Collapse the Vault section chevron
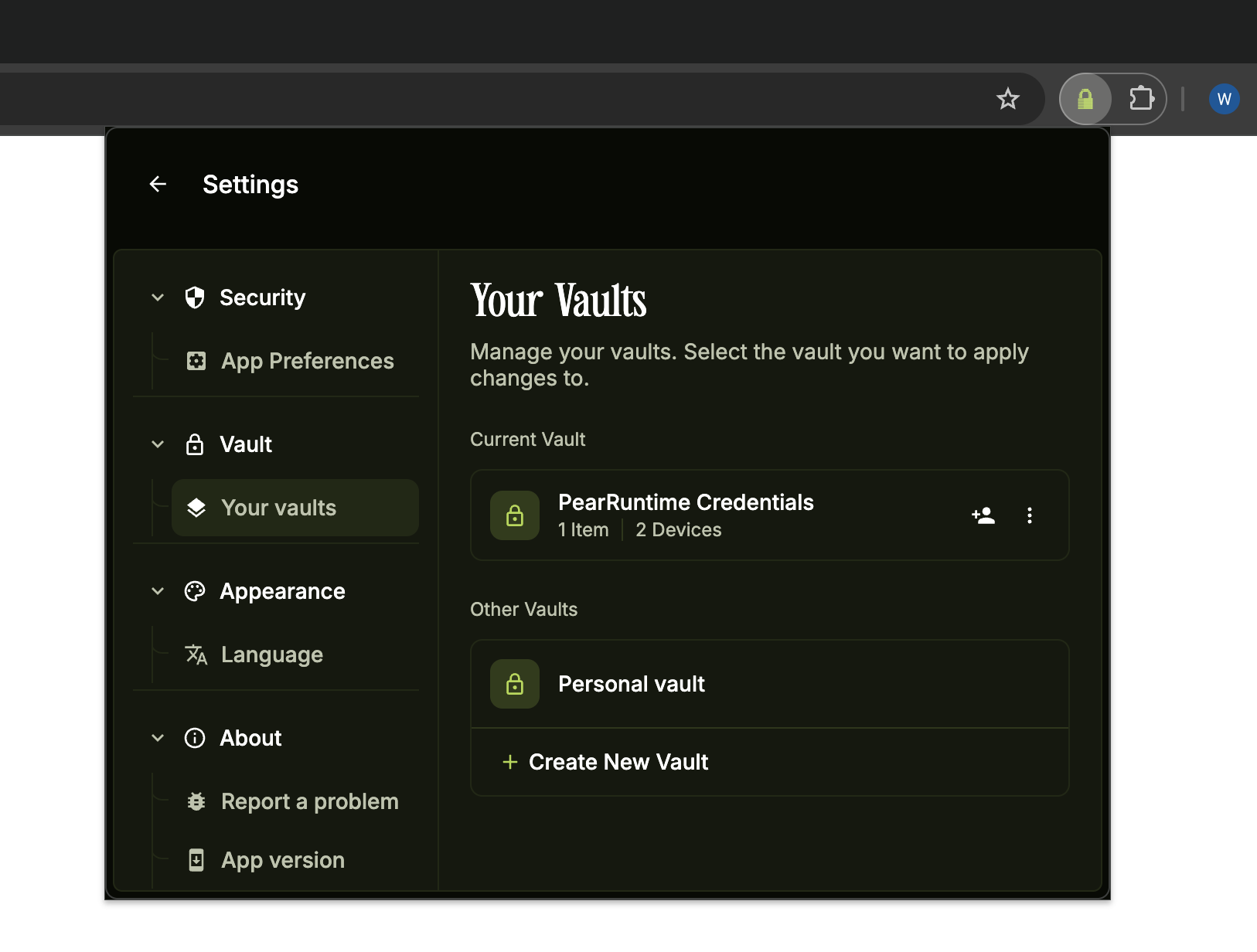Viewport: 1257px width, 952px height. coord(158,444)
